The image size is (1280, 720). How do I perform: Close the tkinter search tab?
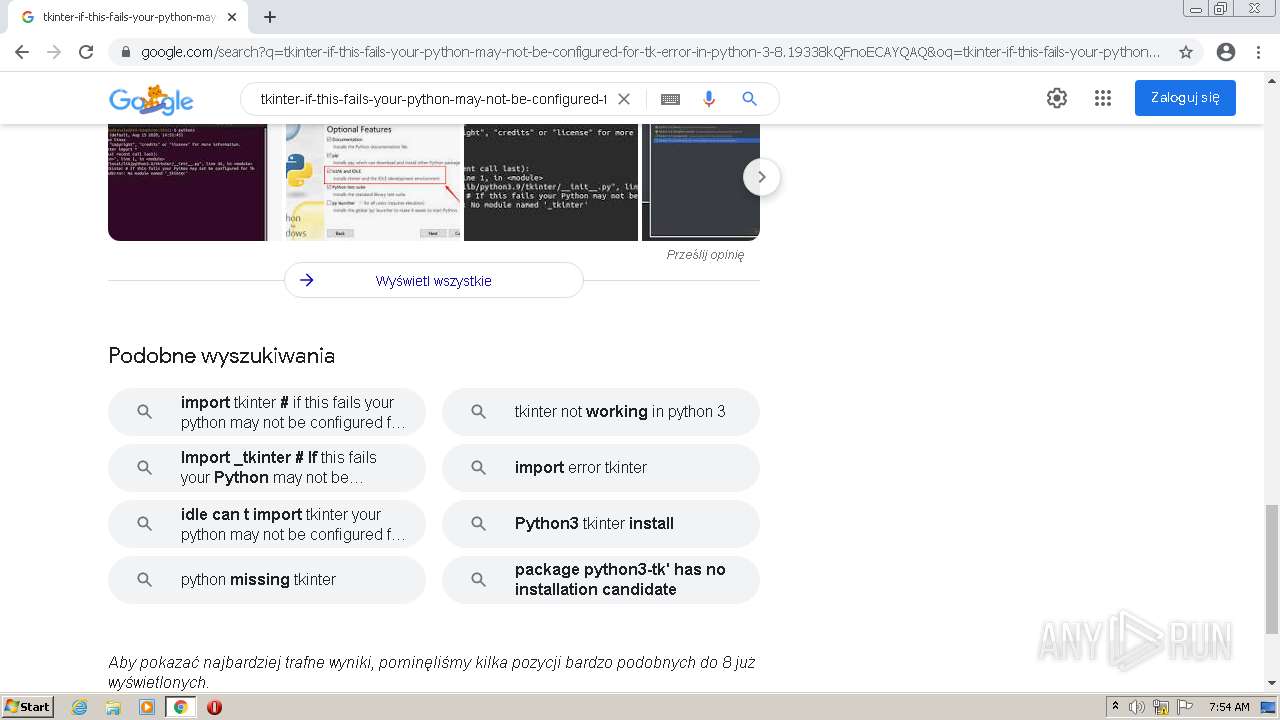[x=232, y=17]
